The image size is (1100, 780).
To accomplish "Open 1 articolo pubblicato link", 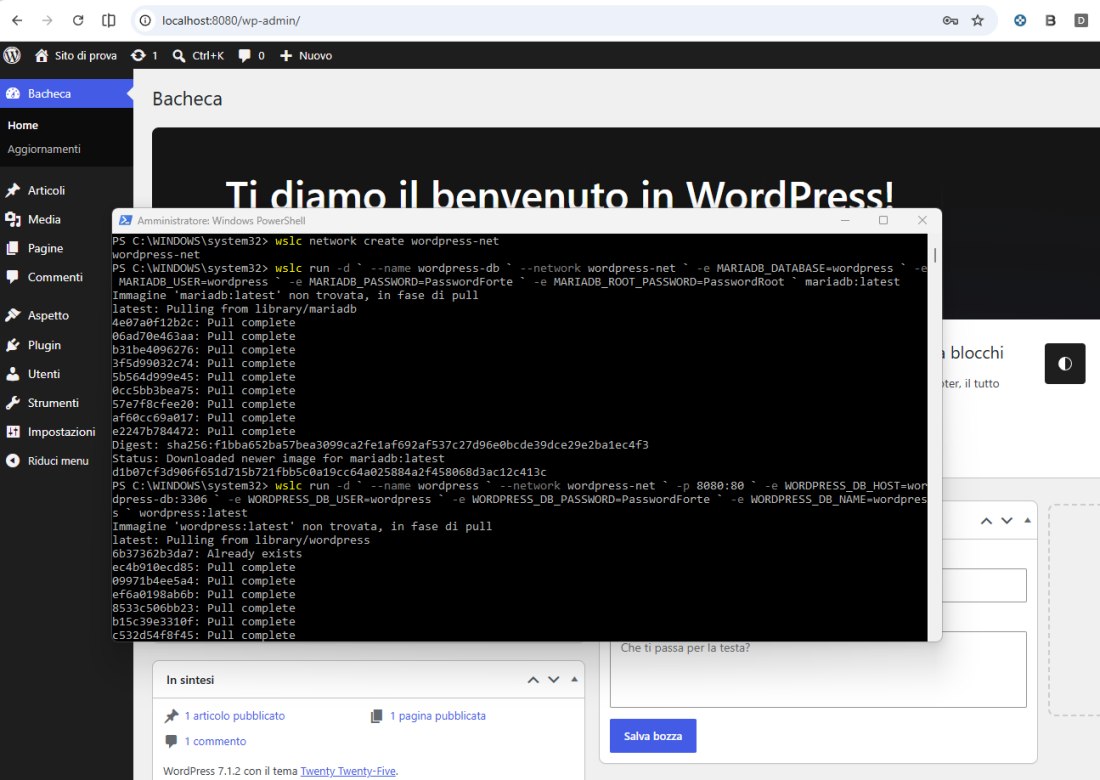I will (x=235, y=715).
